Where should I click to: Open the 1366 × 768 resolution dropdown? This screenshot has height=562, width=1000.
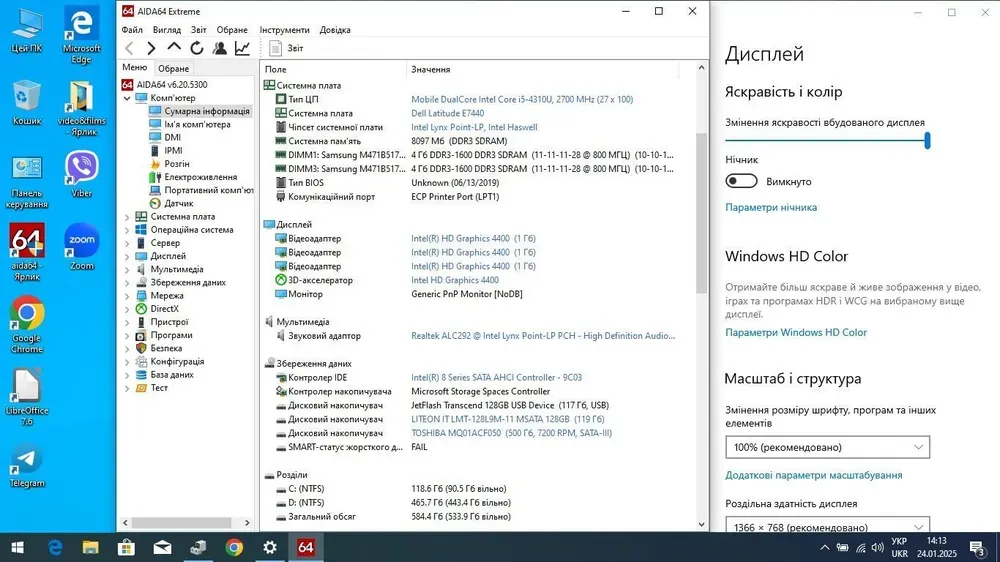(827, 526)
